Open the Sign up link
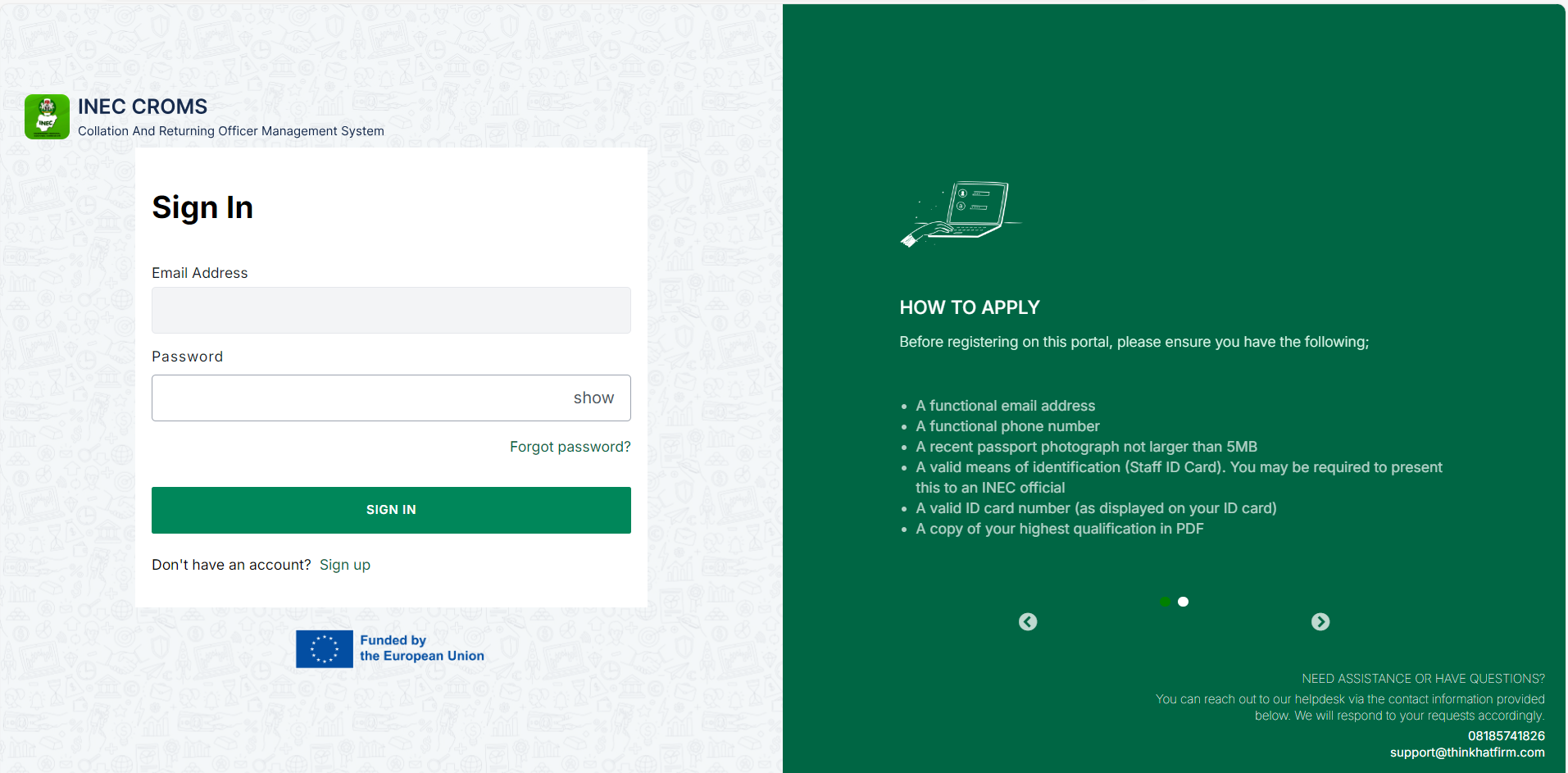This screenshot has width=1568, height=773. (345, 565)
